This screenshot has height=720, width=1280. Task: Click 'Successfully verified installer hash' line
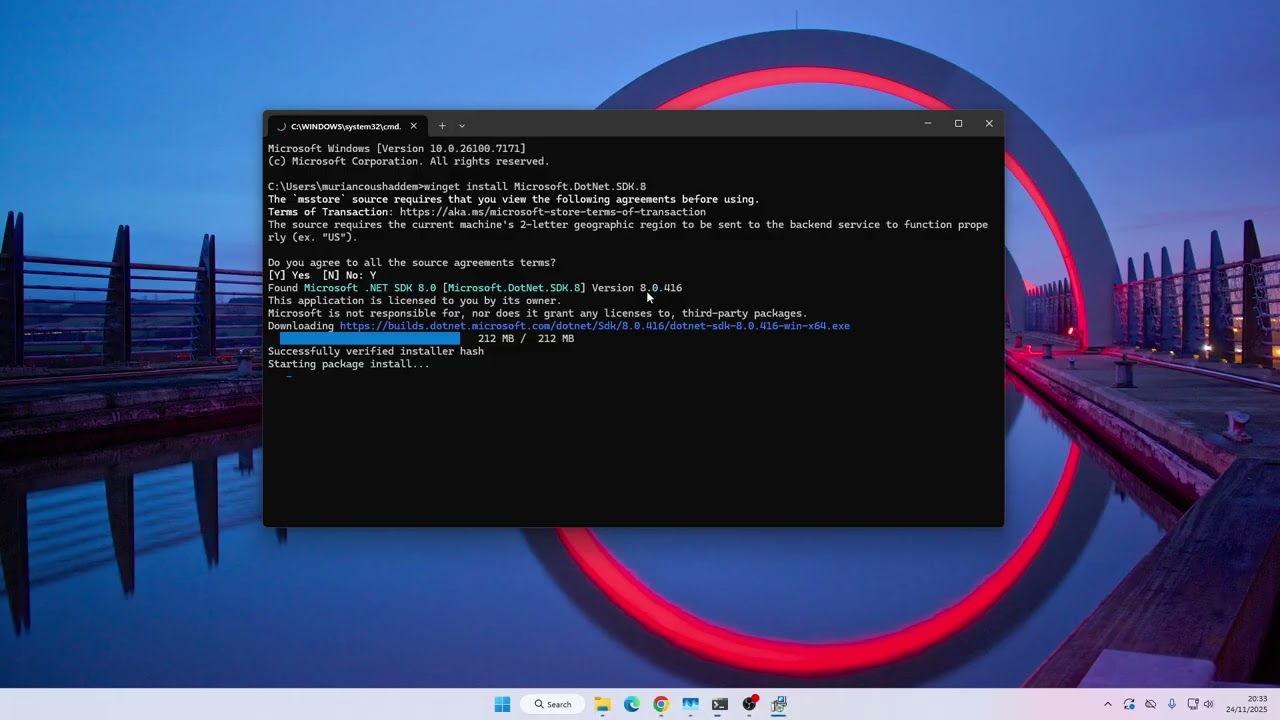point(376,352)
